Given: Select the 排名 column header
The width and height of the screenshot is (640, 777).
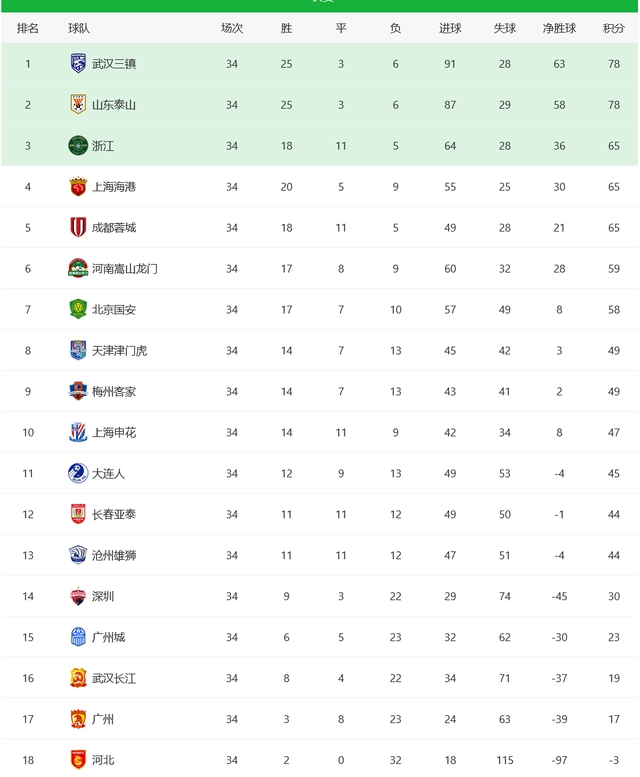Looking at the screenshot, I should [28, 28].
